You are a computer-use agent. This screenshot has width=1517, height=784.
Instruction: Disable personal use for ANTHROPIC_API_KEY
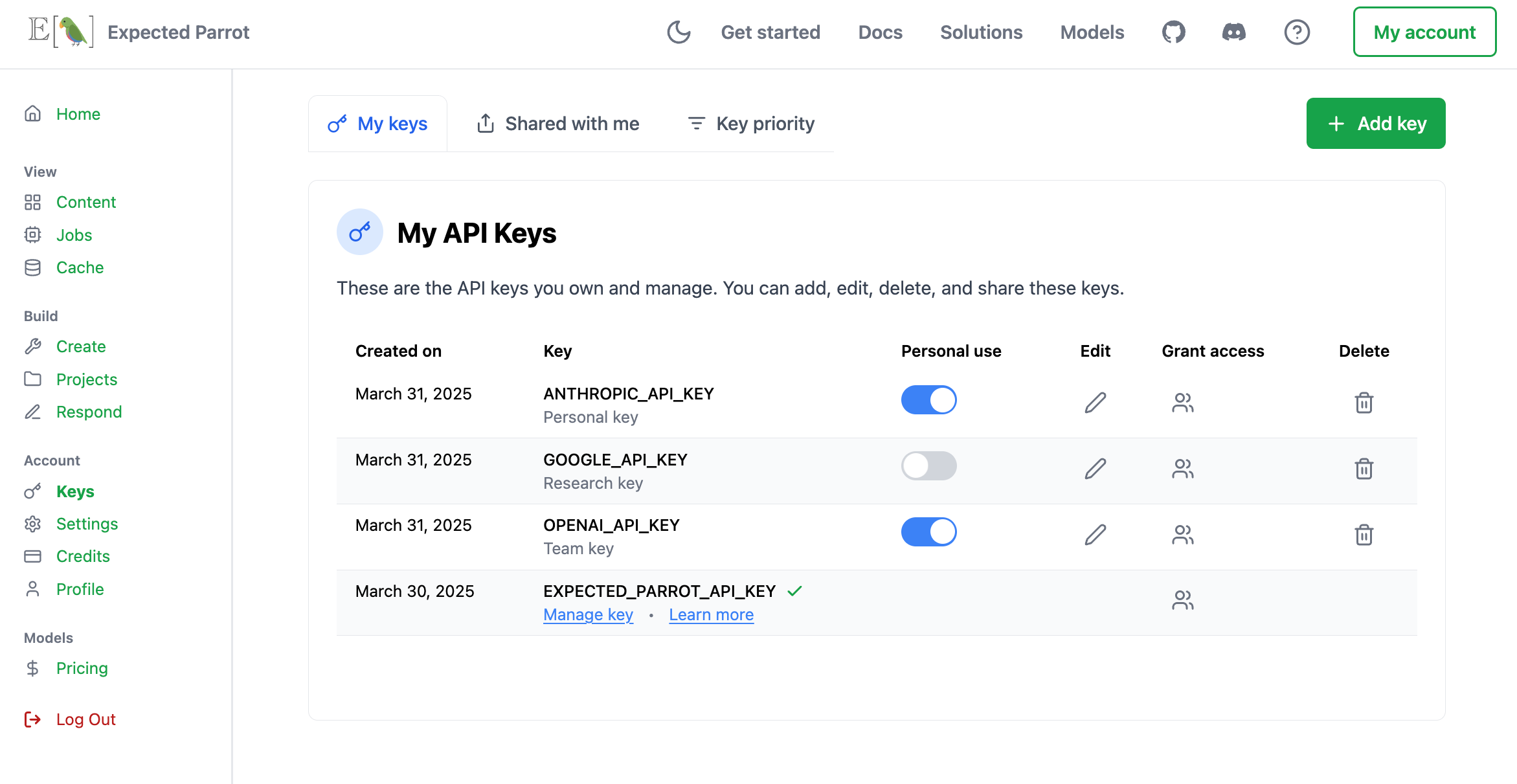point(928,400)
